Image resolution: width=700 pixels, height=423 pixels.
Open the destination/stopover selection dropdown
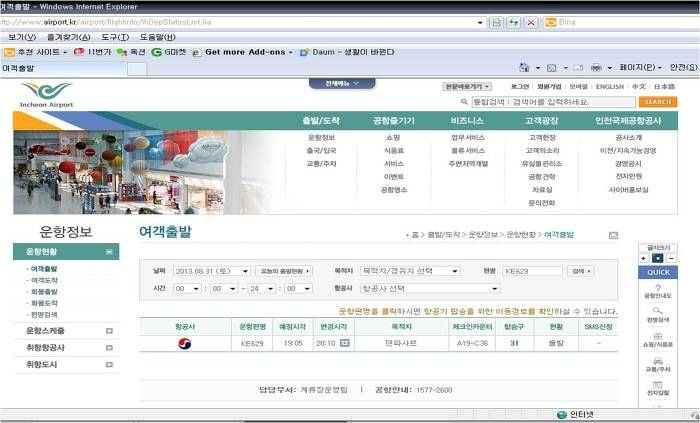[x=410, y=271]
